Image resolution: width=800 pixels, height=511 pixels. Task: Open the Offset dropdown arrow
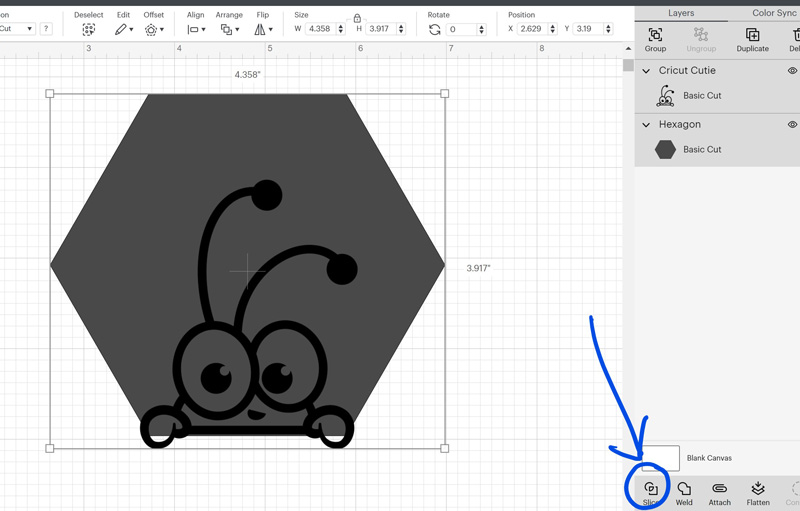tap(162, 30)
